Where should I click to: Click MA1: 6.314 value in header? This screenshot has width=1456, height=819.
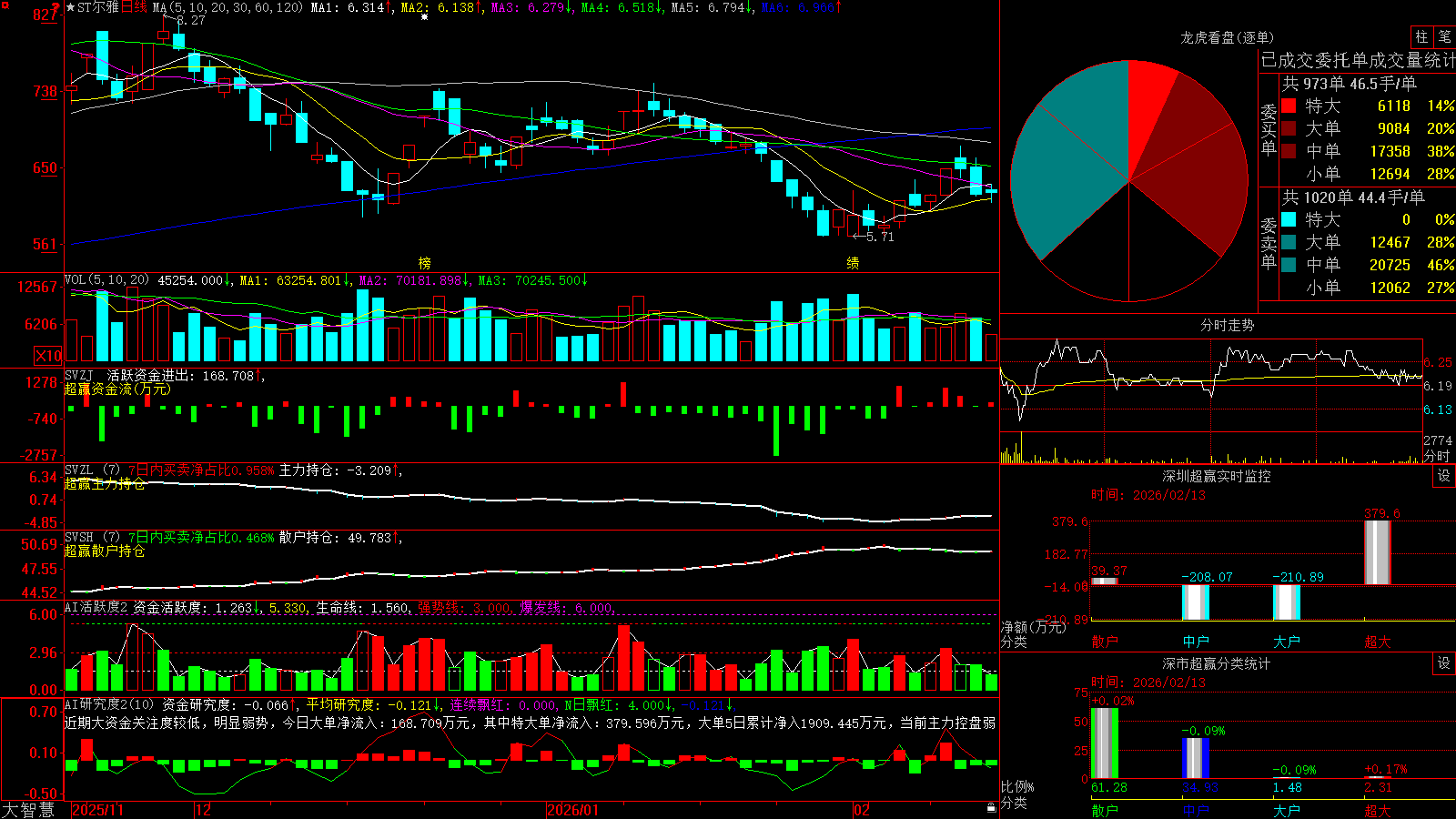pyautogui.click(x=348, y=7)
